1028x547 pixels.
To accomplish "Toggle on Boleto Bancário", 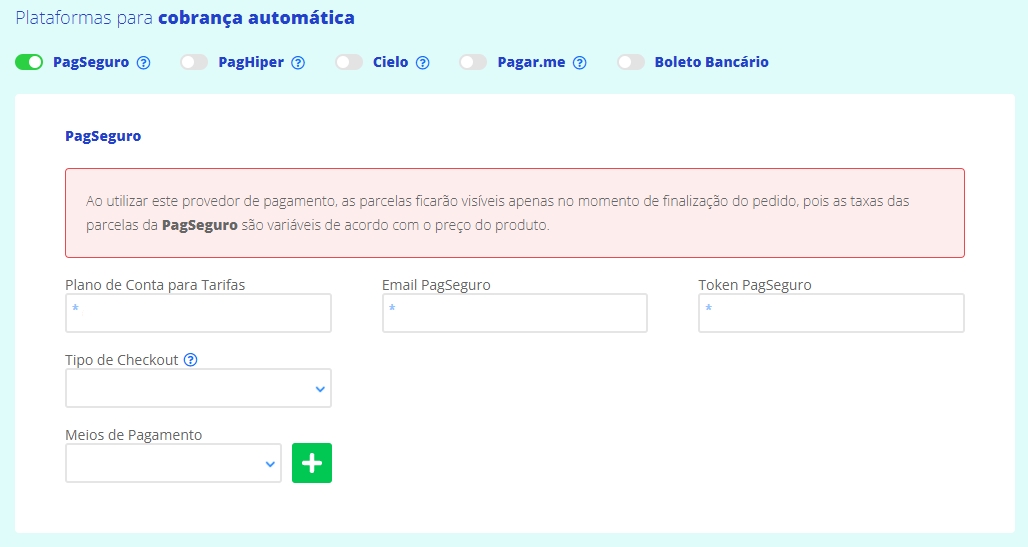I will (631, 62).
